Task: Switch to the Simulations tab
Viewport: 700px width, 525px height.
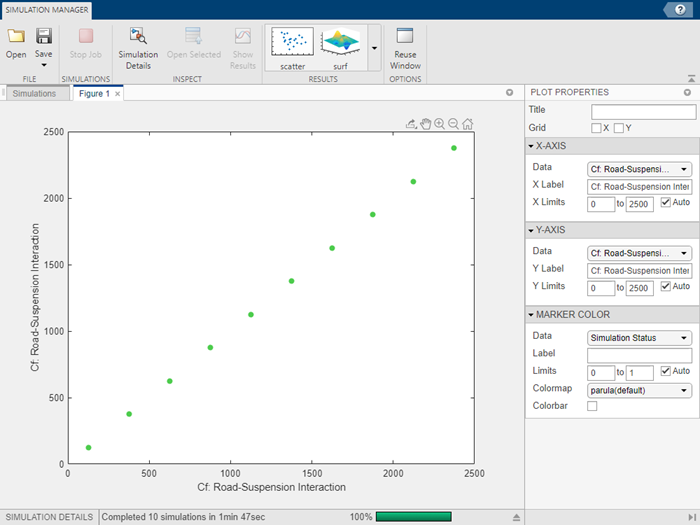Action: 34,93
